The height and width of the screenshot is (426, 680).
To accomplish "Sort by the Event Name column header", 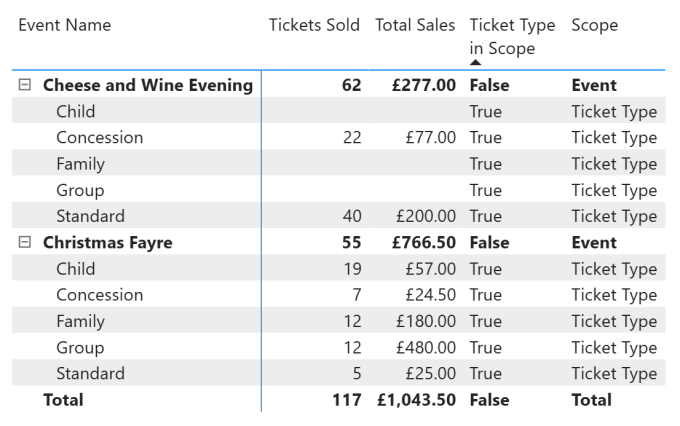I will pos(65,25).
